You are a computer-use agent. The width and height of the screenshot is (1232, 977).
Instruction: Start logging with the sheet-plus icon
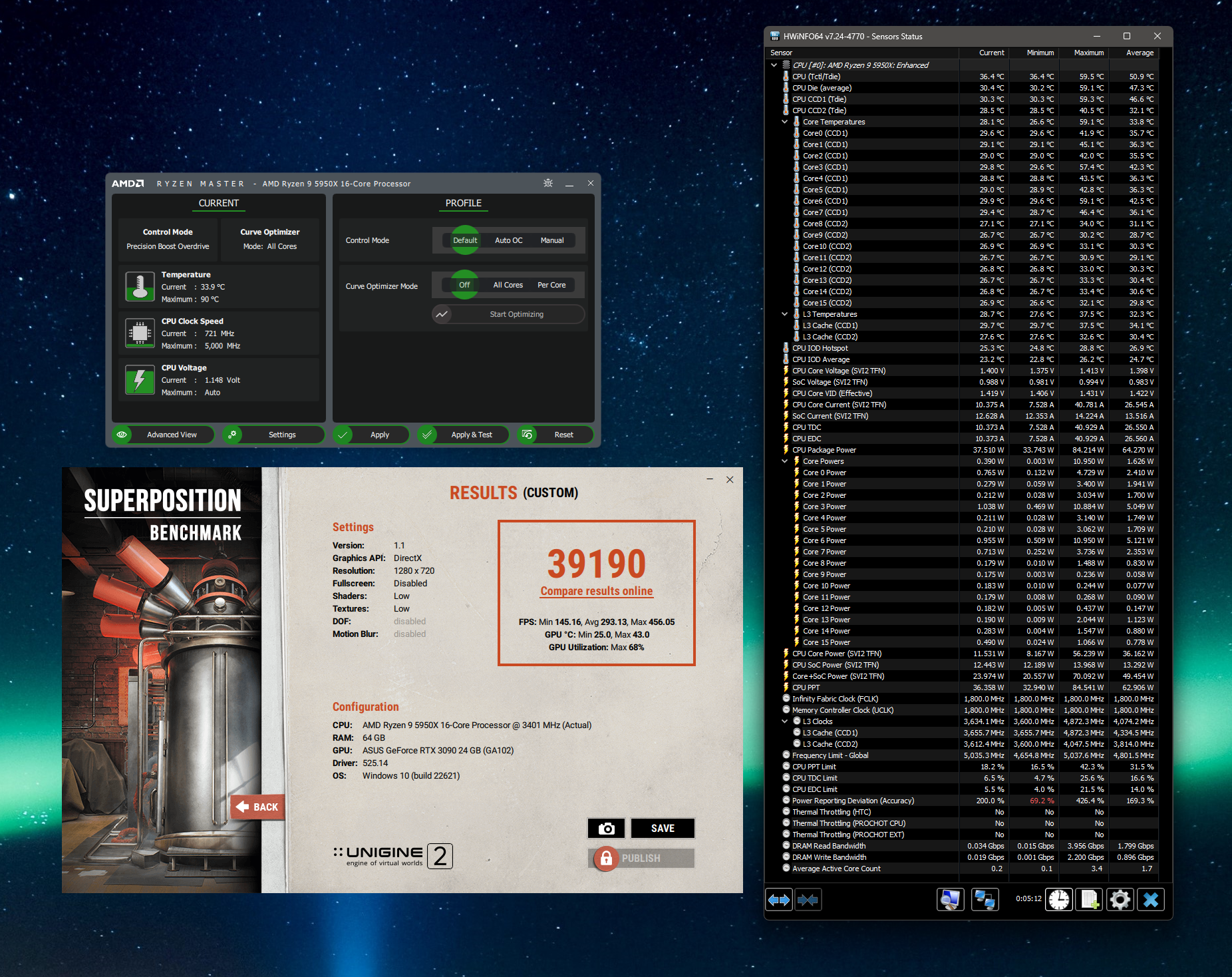[x=1090, y=900]
